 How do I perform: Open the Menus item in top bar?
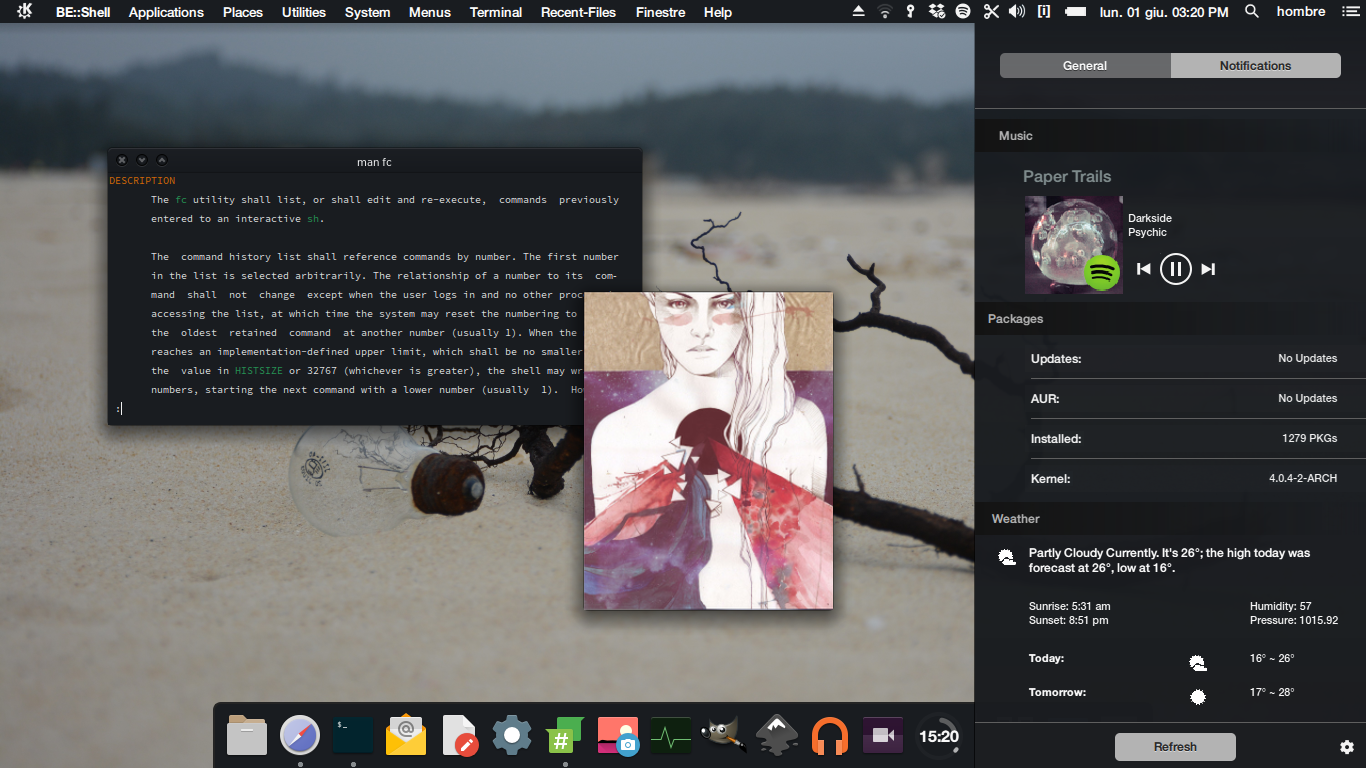pos(430,12)
